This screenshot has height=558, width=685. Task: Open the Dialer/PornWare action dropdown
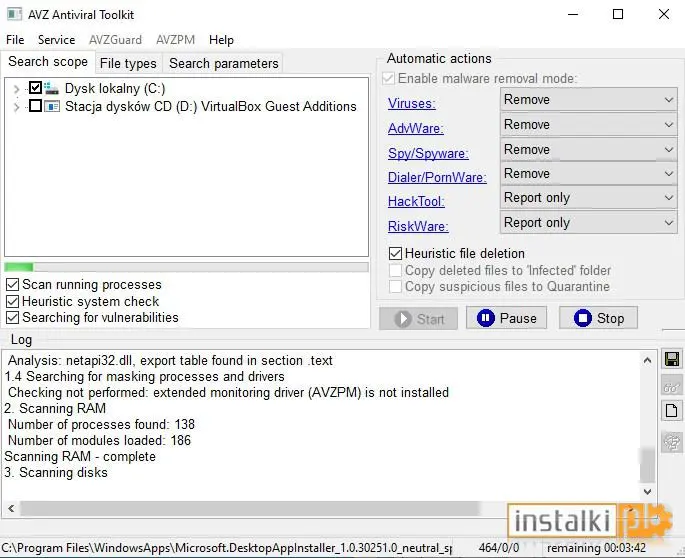(x=588, y=173)
